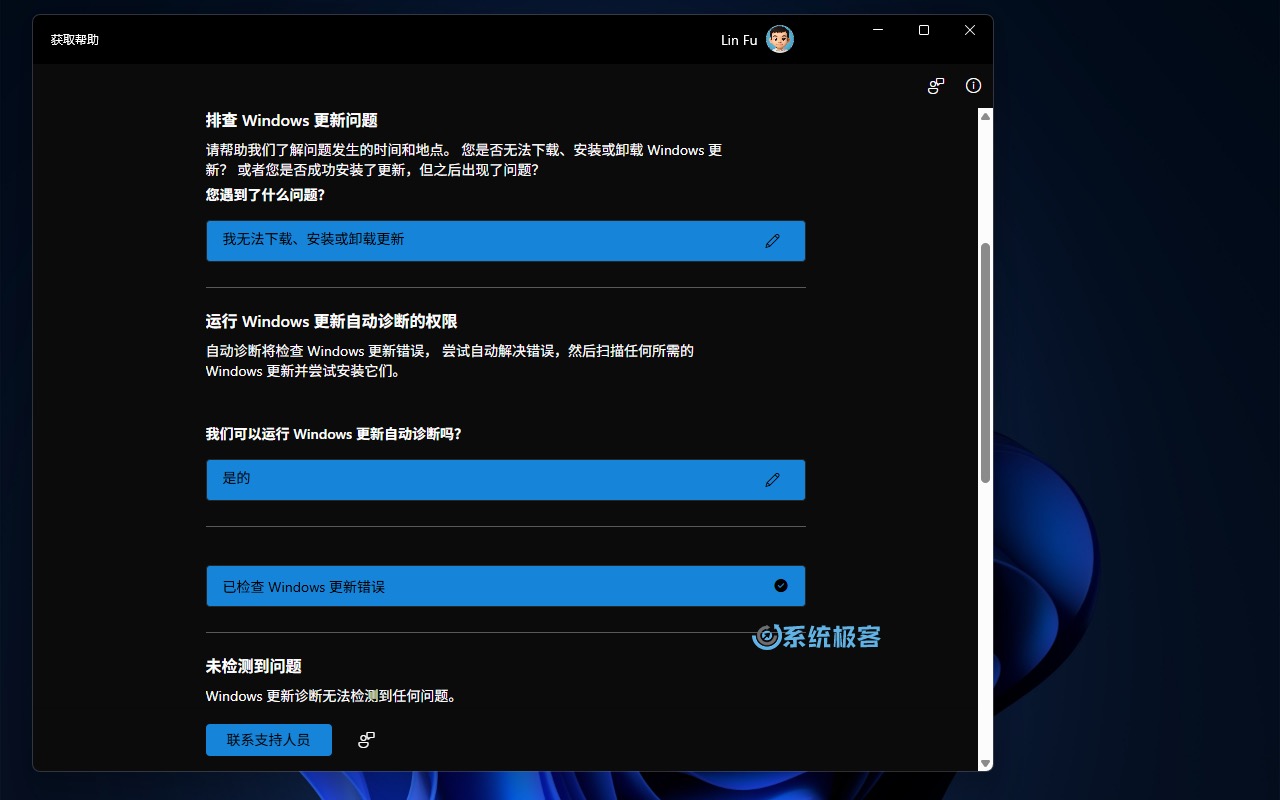Open the user avatar picture for Lin Fu
Viewport: 1280px width, 800px height.
[x=780, y=40]
